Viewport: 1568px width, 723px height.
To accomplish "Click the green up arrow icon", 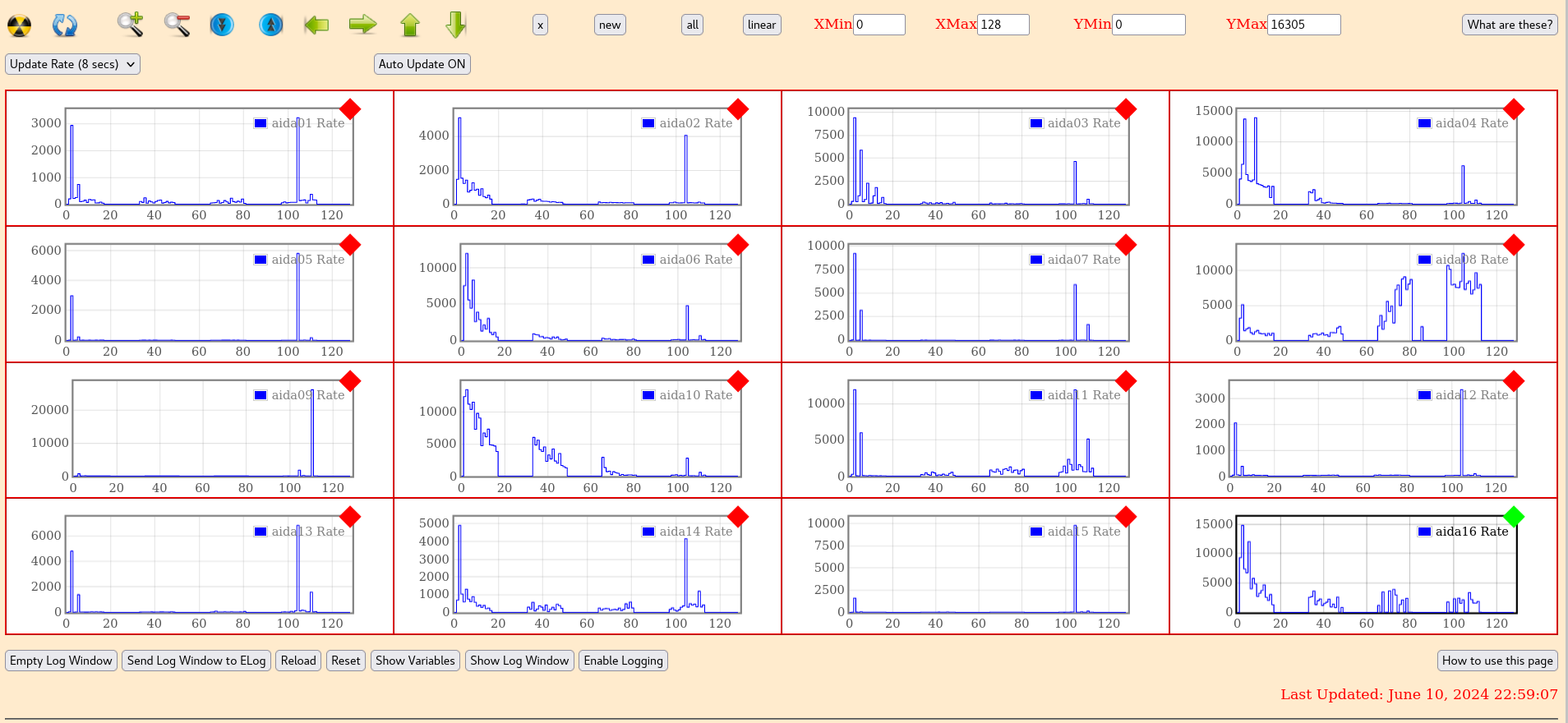I will [410, 25].
